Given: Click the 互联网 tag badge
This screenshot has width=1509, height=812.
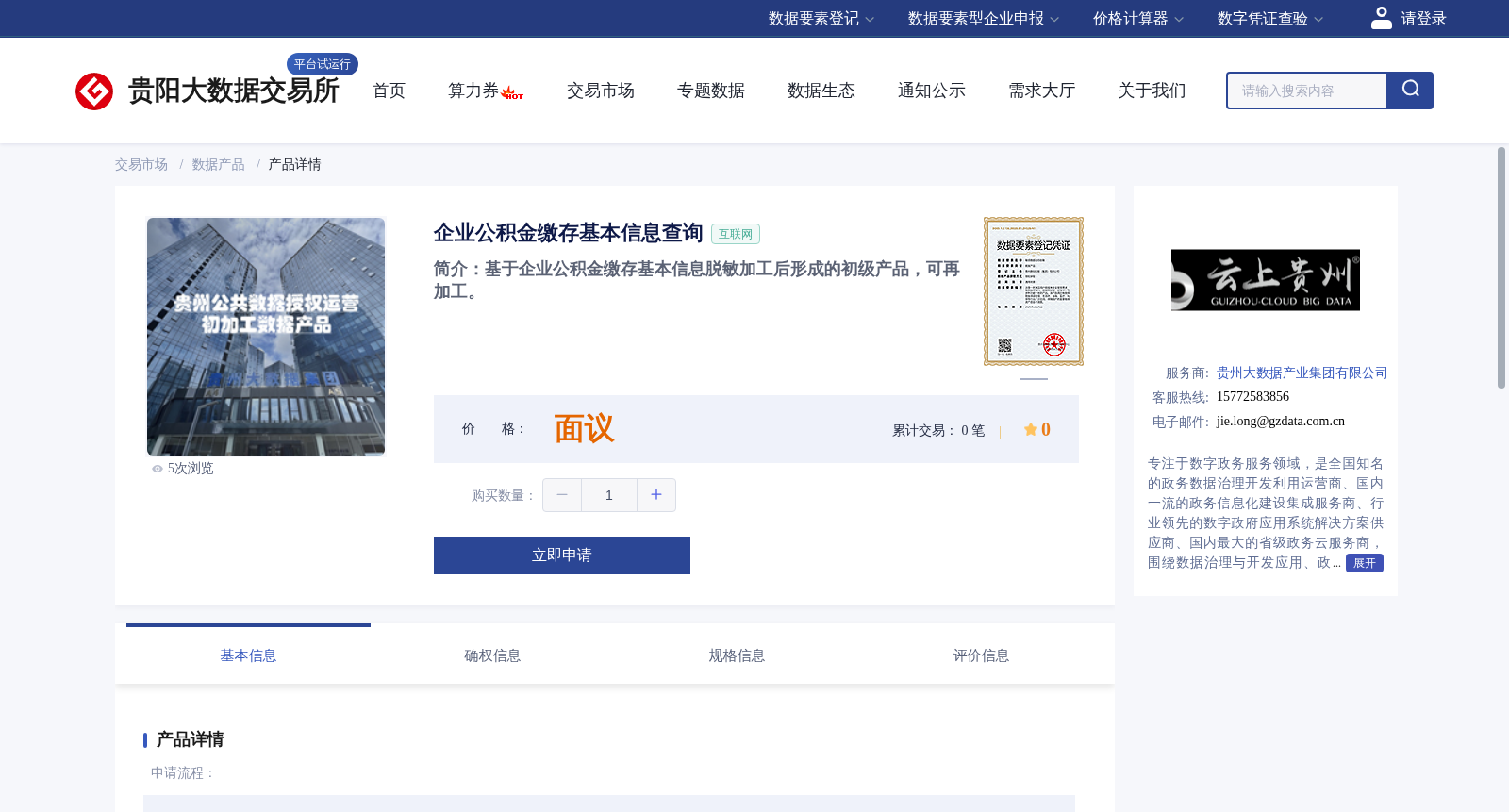Looking at the screenshot, I should [736, 234].
